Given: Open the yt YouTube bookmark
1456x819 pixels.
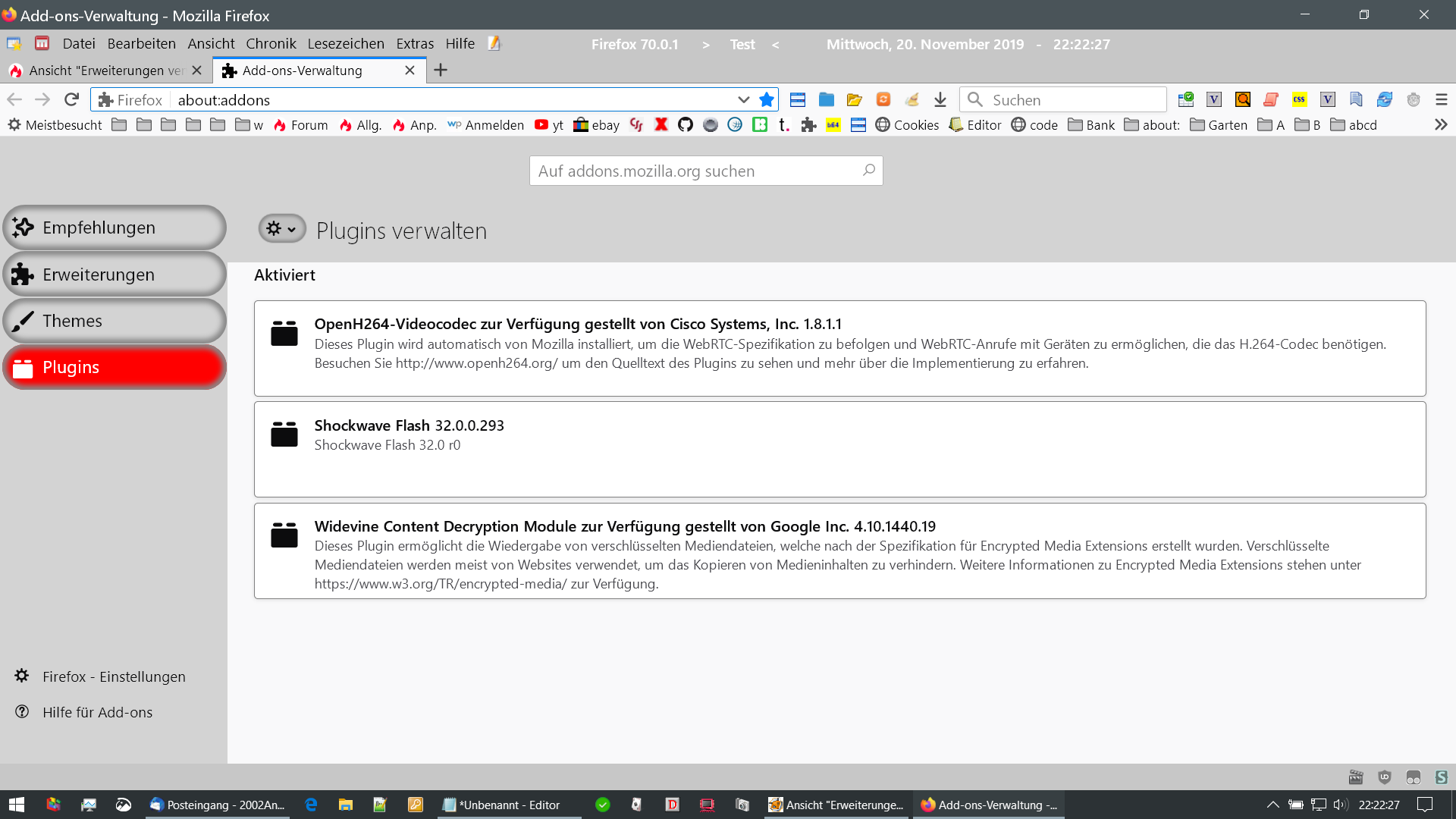Looking at the screenshot, I should (549, 124).
